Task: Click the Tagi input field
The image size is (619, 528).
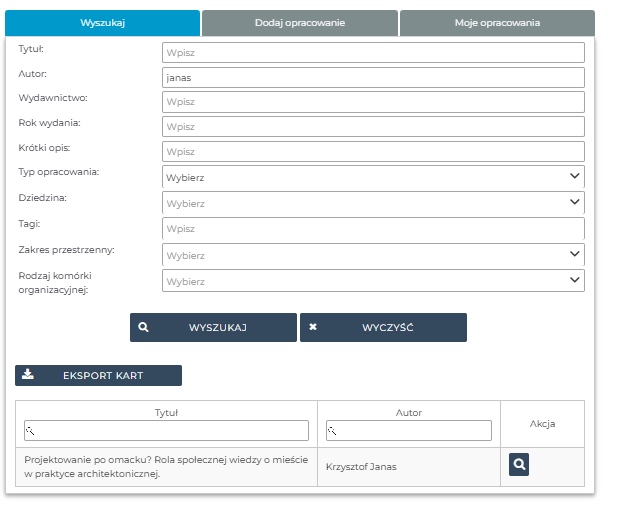Action: pos(372,229)
